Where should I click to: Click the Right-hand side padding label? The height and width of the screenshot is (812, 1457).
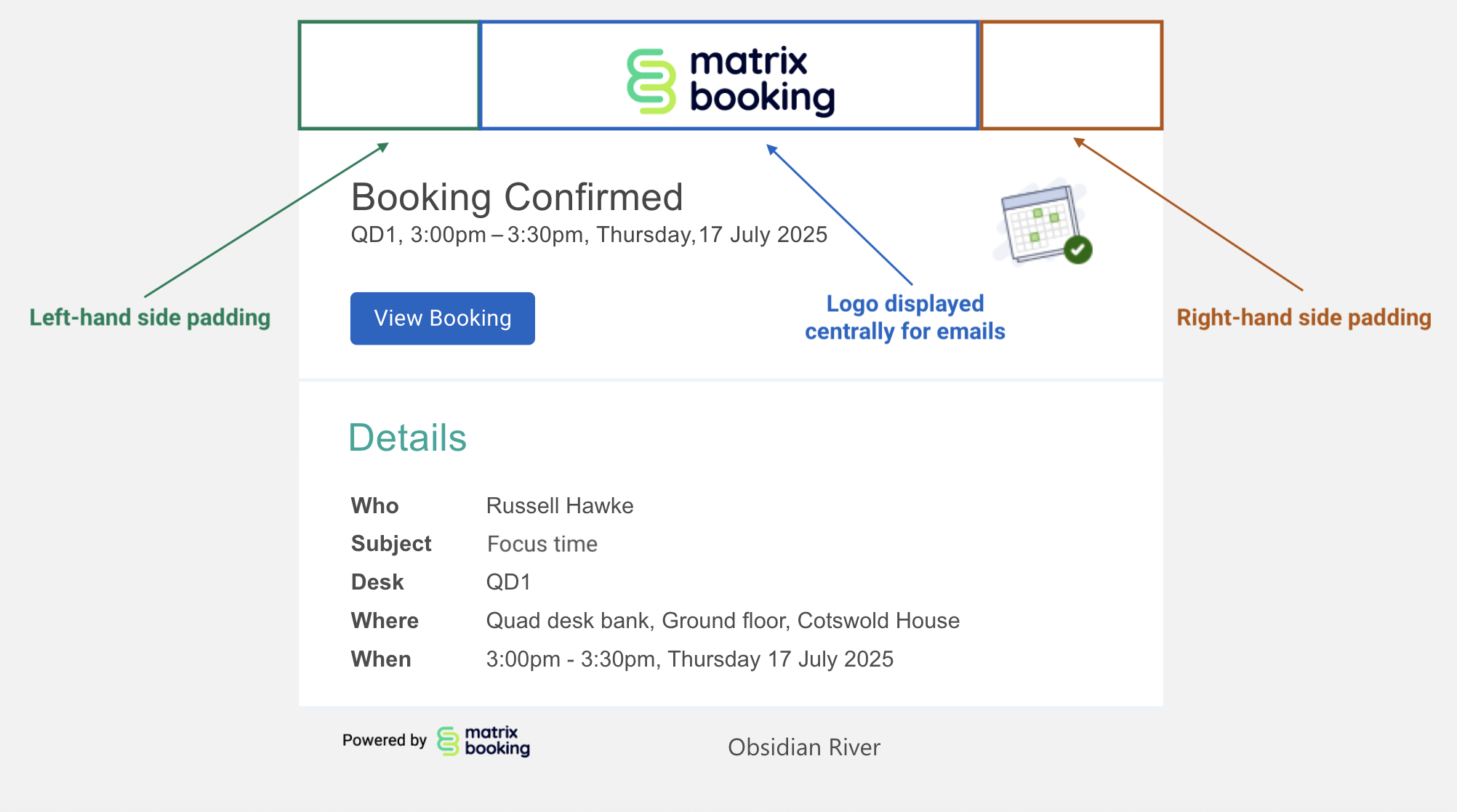tap(1304, 318)
